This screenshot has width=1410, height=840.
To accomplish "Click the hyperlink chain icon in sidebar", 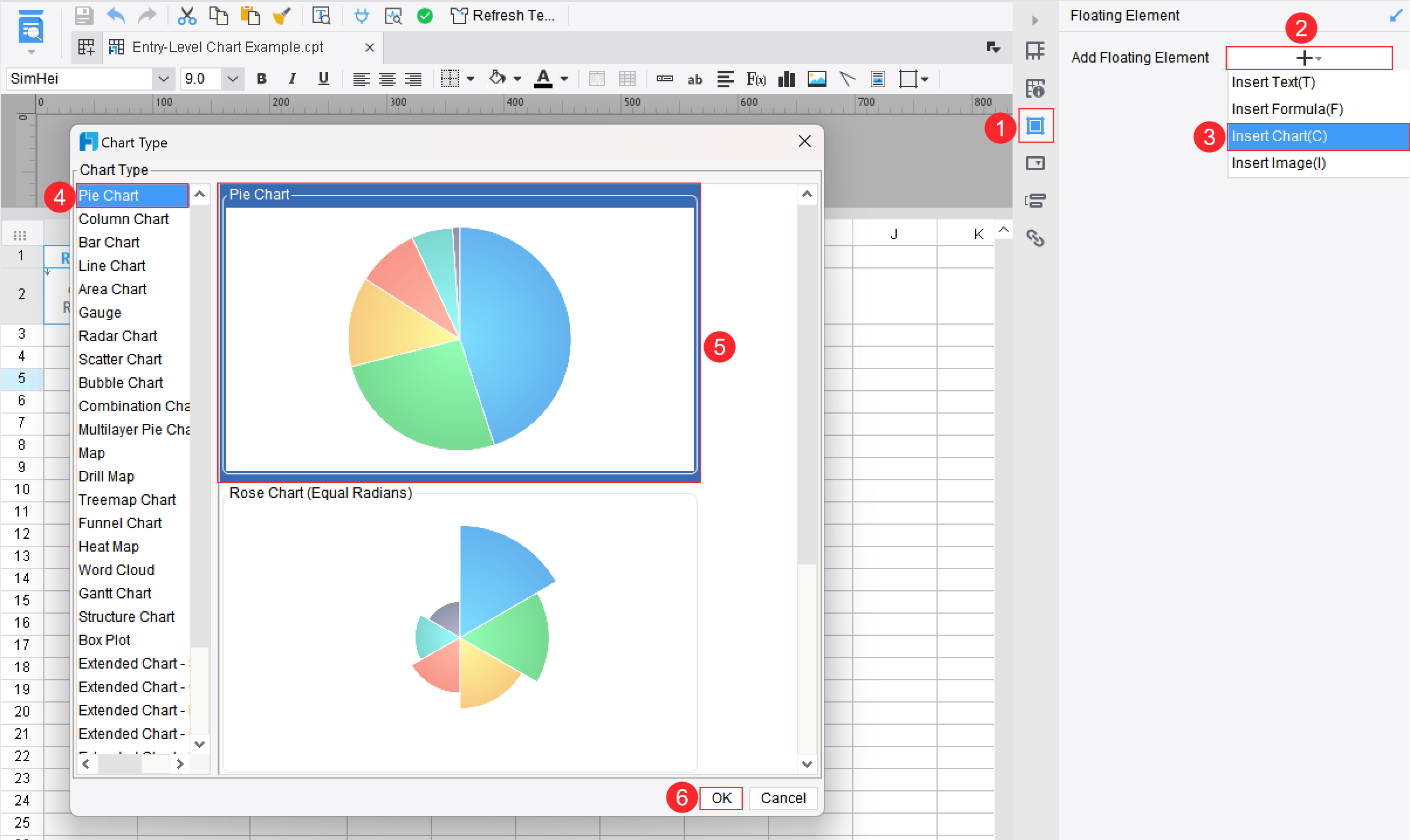I will pyautogui.click(x=1035, y=238).
